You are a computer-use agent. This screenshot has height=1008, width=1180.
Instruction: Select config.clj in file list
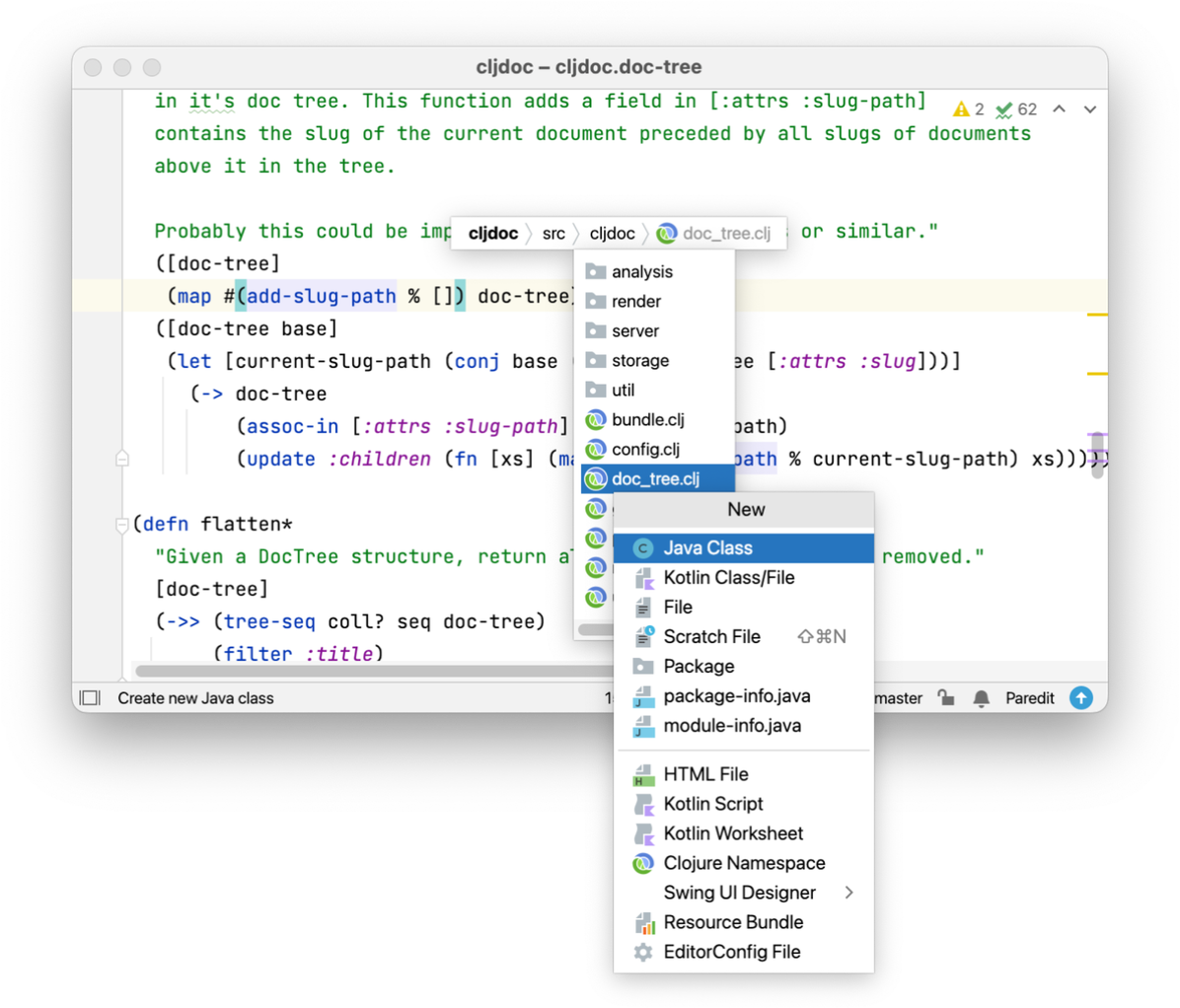click(x=655, y=449)
